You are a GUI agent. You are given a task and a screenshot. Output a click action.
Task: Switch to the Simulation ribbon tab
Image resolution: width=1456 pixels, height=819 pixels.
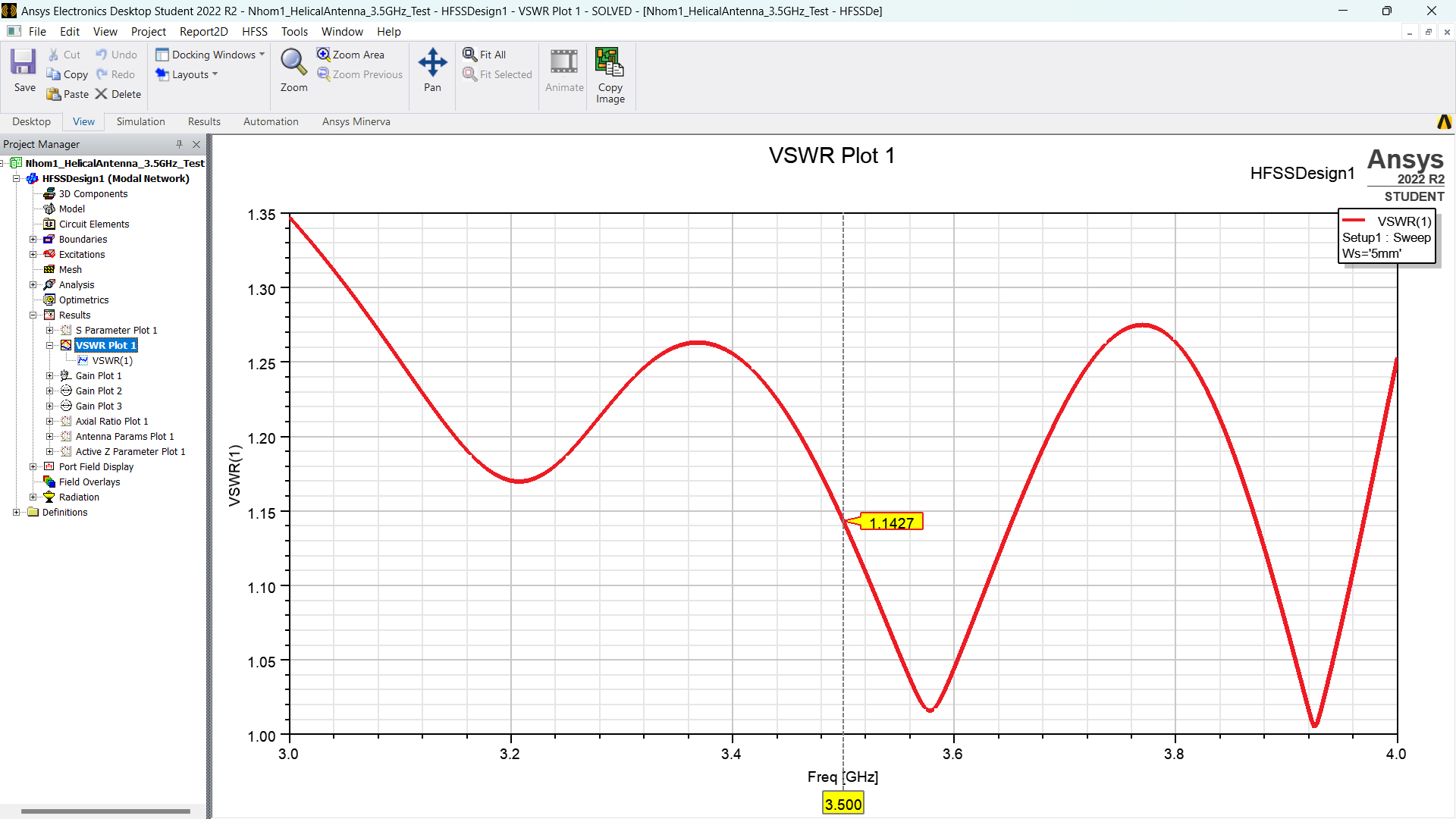140,121
